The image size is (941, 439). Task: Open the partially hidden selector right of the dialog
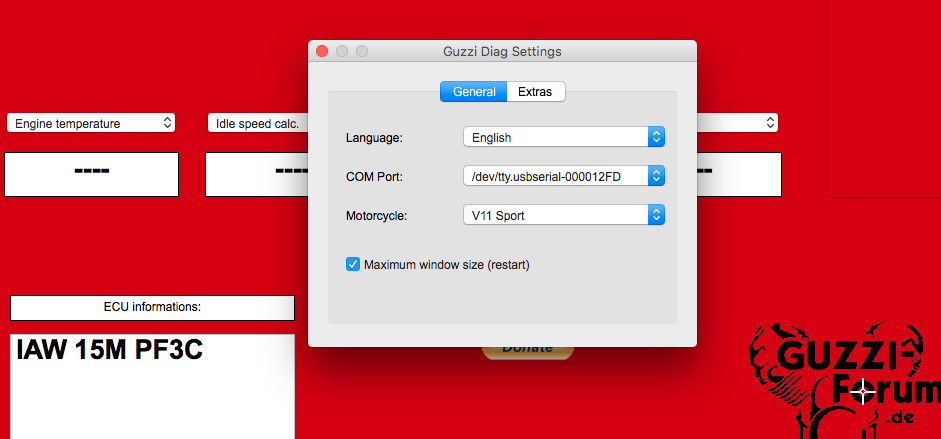pyautogui.click(x=738, y=124)
